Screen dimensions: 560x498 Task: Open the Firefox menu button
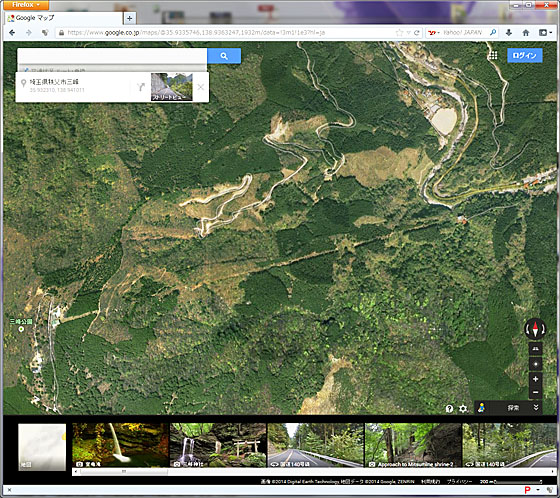point(25,5)
